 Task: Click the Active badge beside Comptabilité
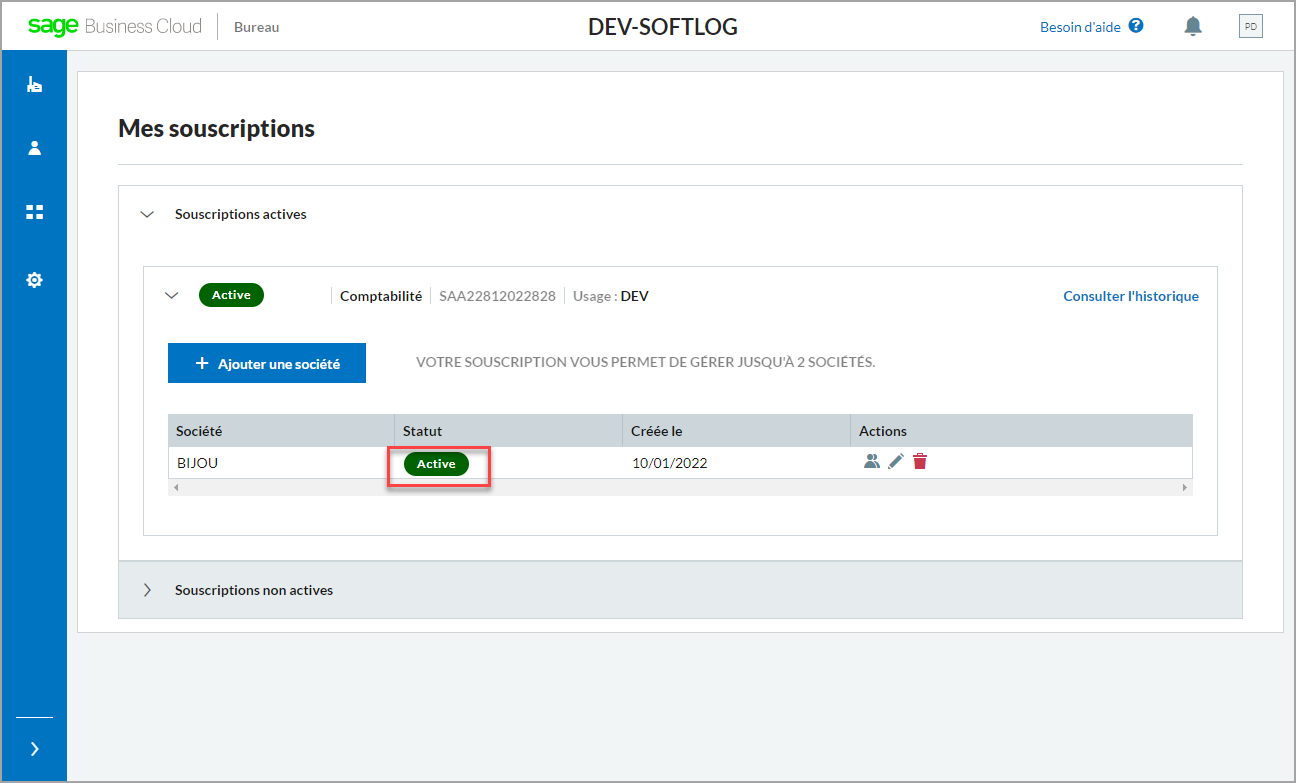click(231, 295)
